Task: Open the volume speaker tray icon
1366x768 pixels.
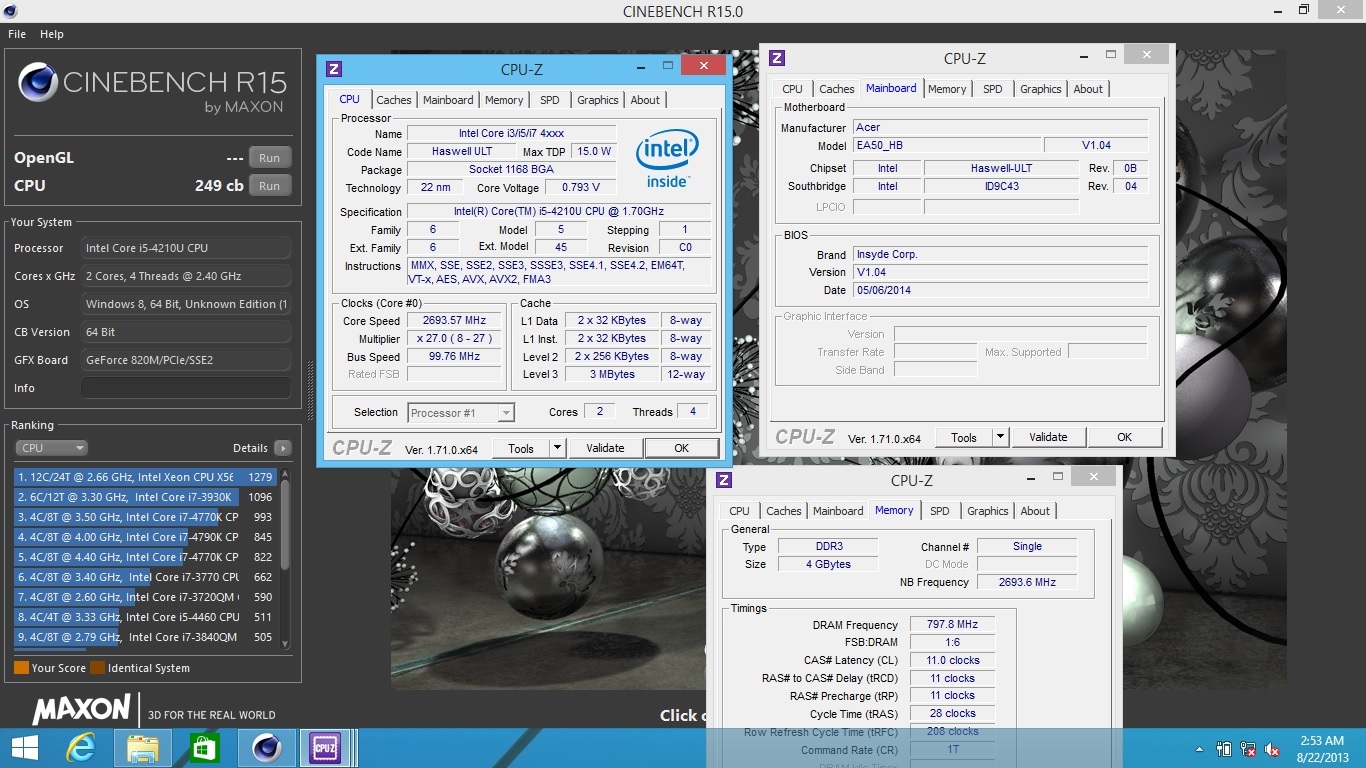Action: pyautogui.click(x=1272, y=749)
